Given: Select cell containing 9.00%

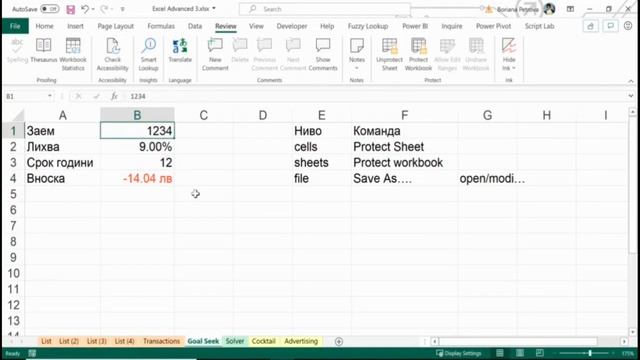Looking at the screenshot, I should pyautogui.click(x=138, y=147).
